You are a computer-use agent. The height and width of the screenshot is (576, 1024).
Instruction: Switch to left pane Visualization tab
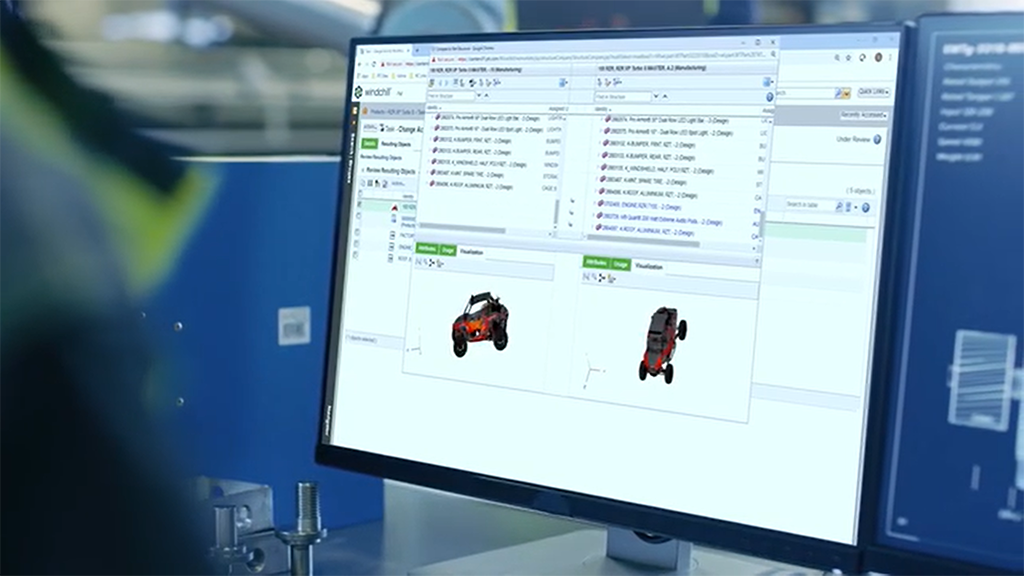pyautogui.click(x=472, y=251)
